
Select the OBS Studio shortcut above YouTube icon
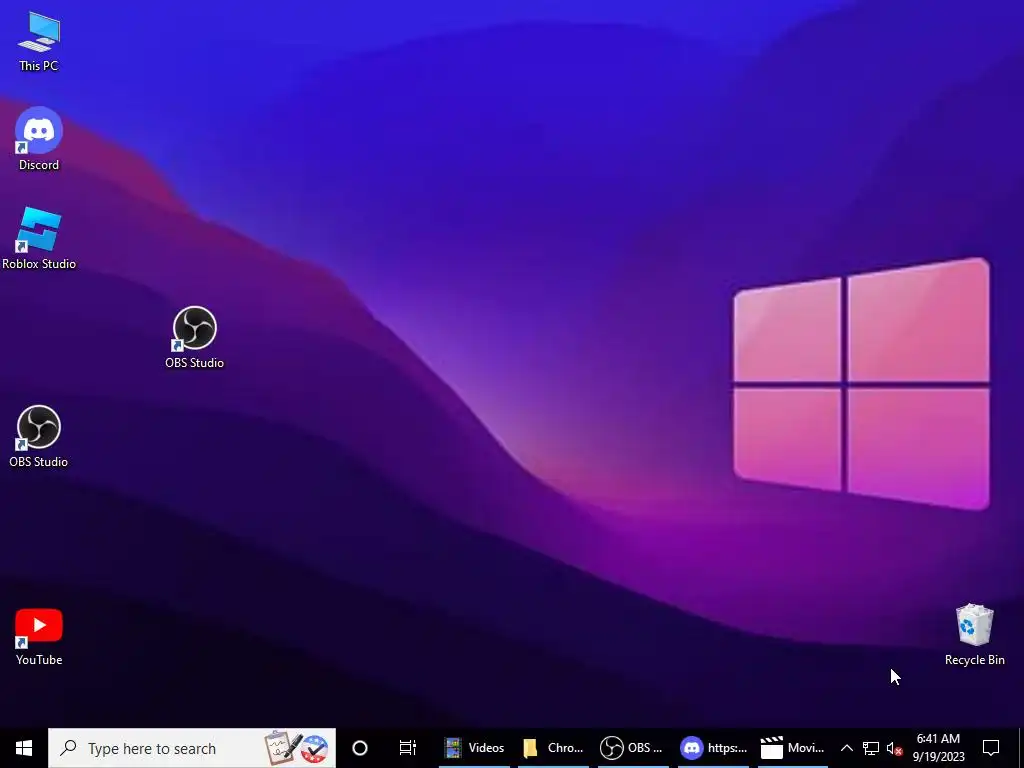pos(39,437)
